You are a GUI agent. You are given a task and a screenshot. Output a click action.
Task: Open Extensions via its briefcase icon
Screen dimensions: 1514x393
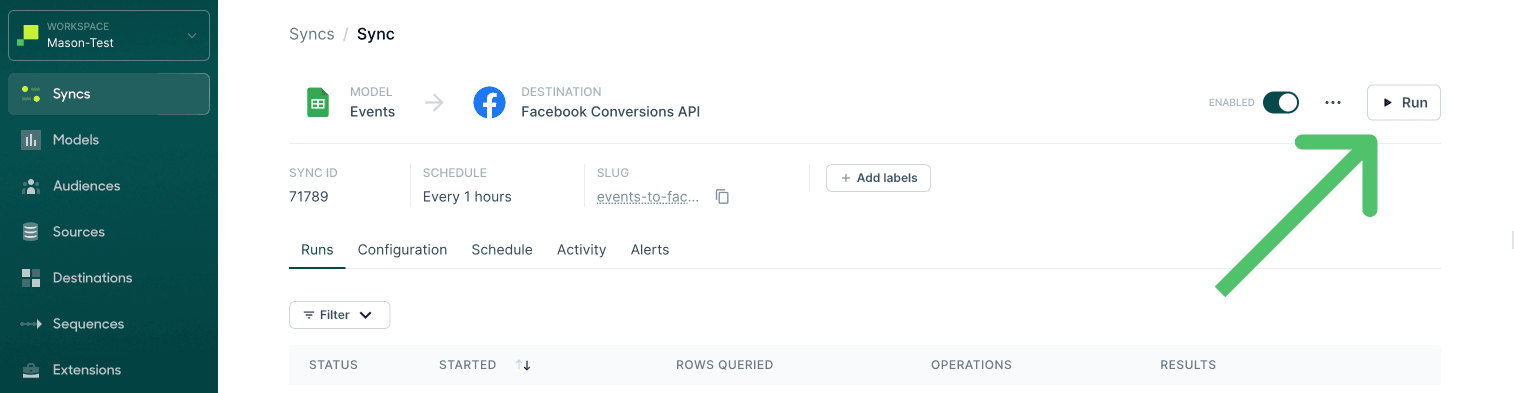(x=31, y=370)
